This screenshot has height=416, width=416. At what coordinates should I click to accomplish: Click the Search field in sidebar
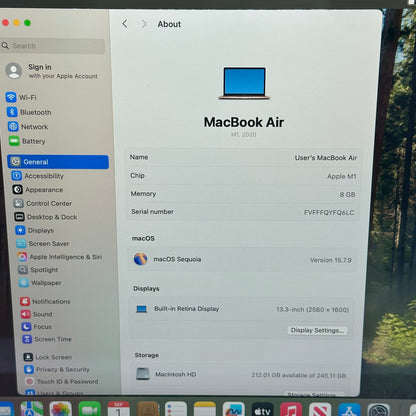tap(53, 46)
